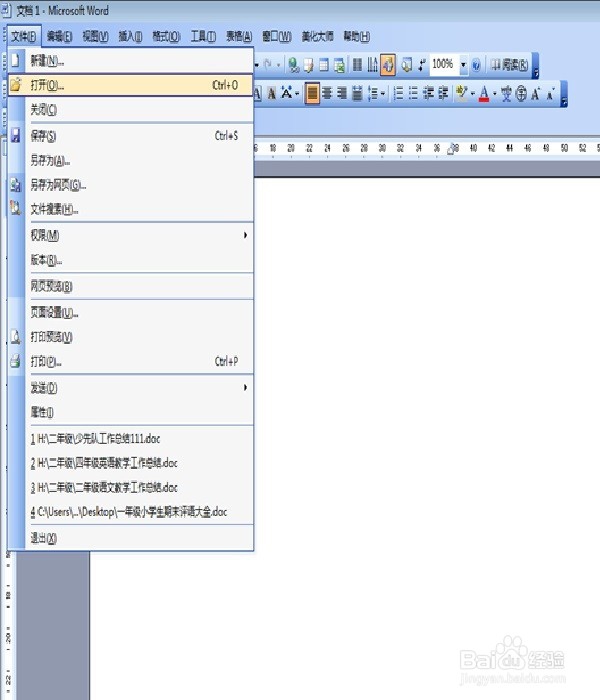This screenshot has width=600, height=700.
Task: Toggle Justify alignment button
Action: click(x=312, y=94)
